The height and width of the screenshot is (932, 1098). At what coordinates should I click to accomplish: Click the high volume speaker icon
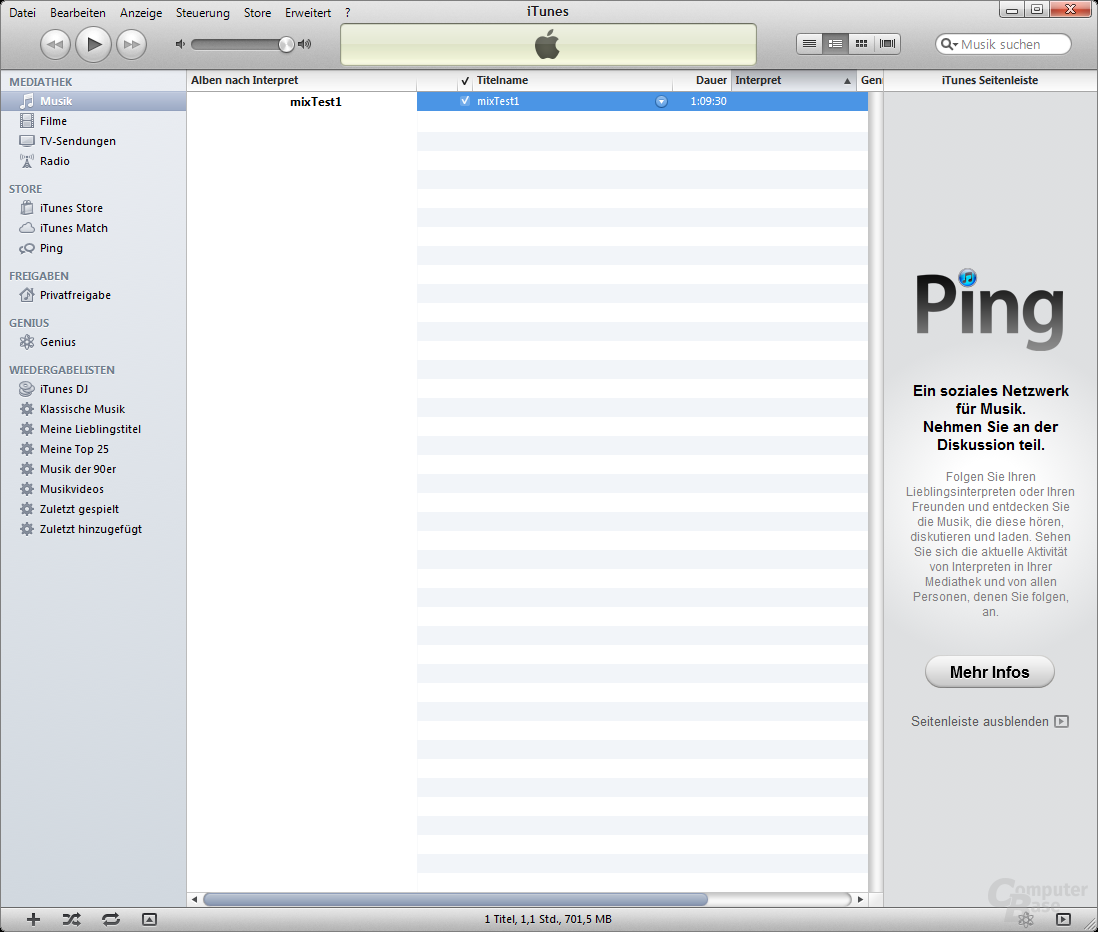tap(305, 44)
